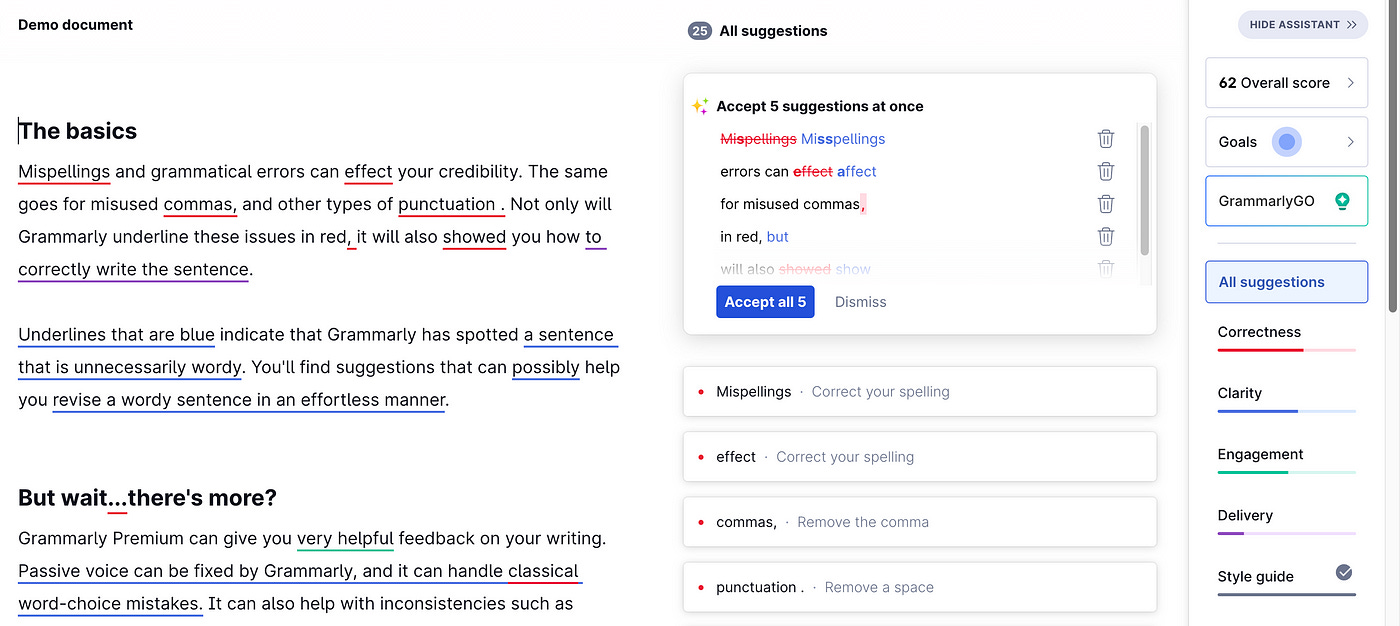1400x626 pixels.
Task: Toggle the Style guide checkmark
Action: click(x=1343, y=574)
